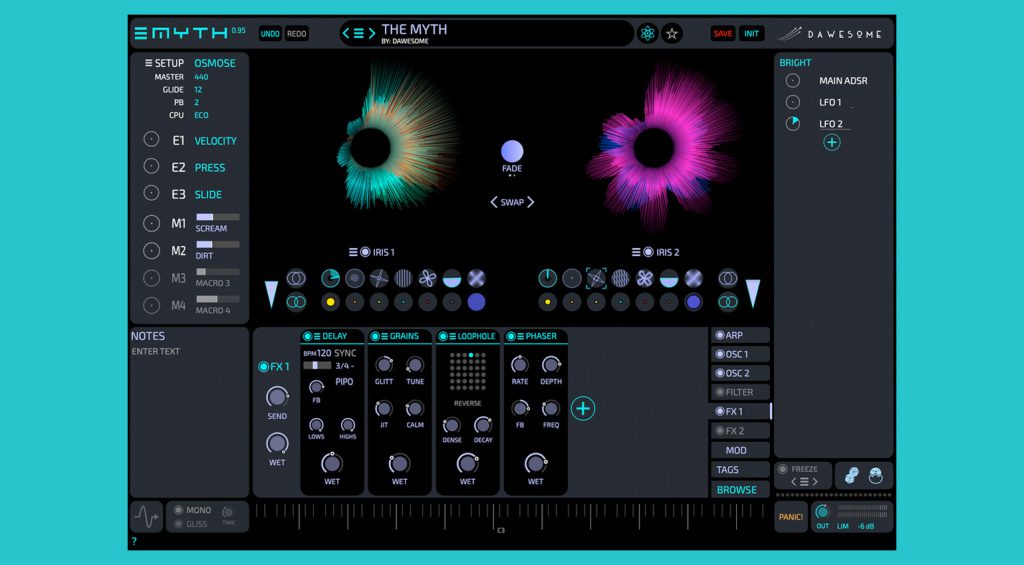The height and width of the screenshot is (565, 1024).
Task: Click the M1 SCREAM macro slider
Action: pos(217,217)
